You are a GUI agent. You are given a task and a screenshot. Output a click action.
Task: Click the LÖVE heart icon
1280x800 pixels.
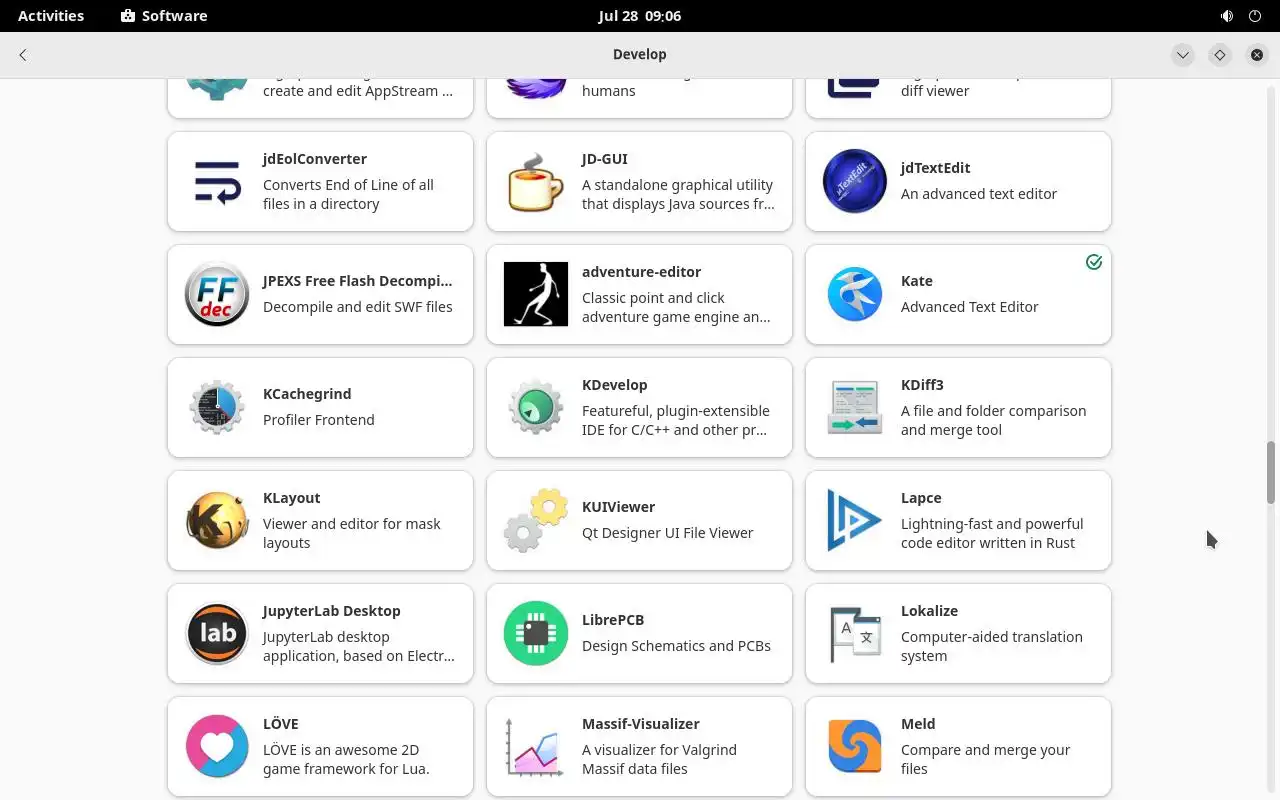point(217,746)
